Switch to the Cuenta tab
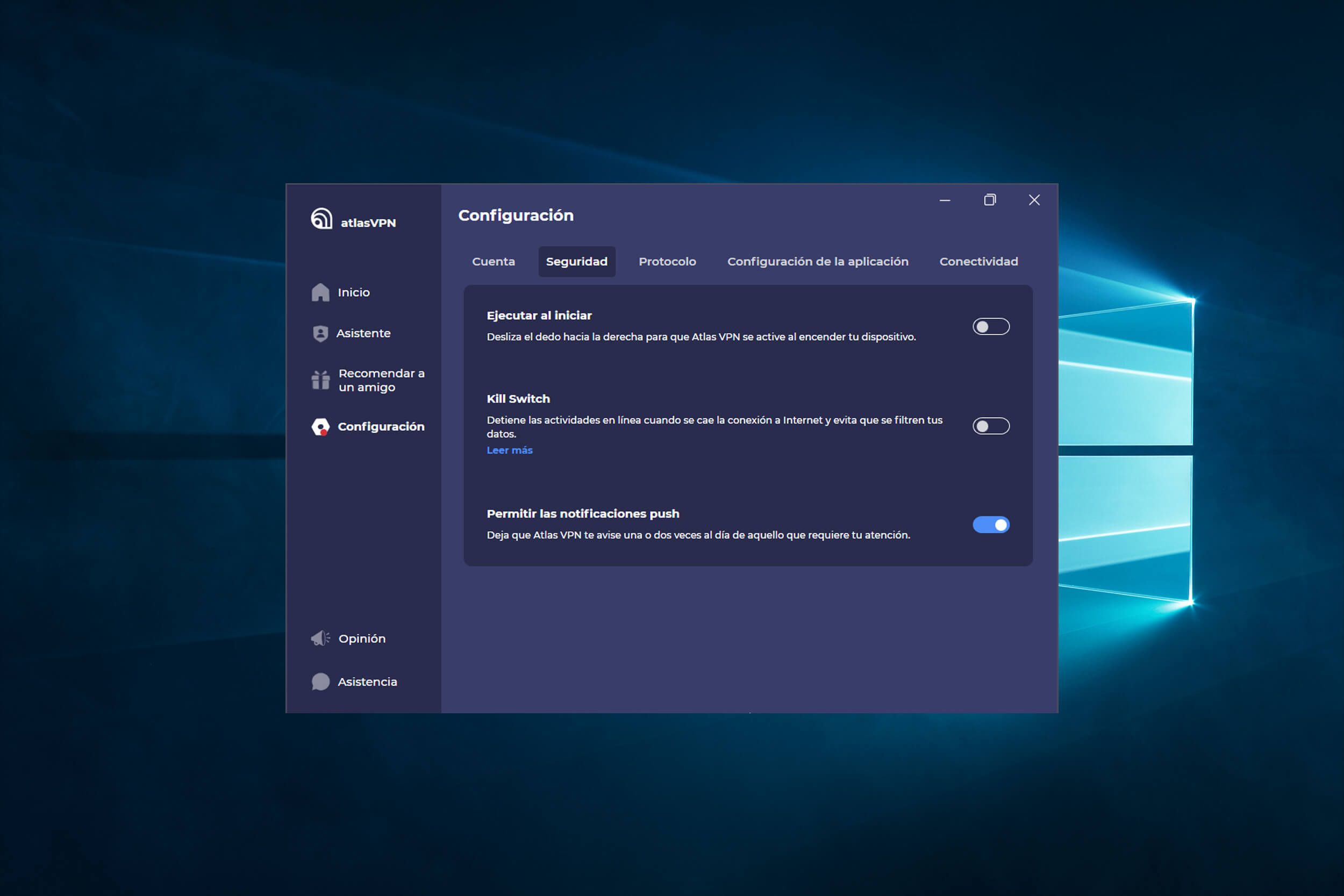Screen dimensions: 1344x896 493,261
